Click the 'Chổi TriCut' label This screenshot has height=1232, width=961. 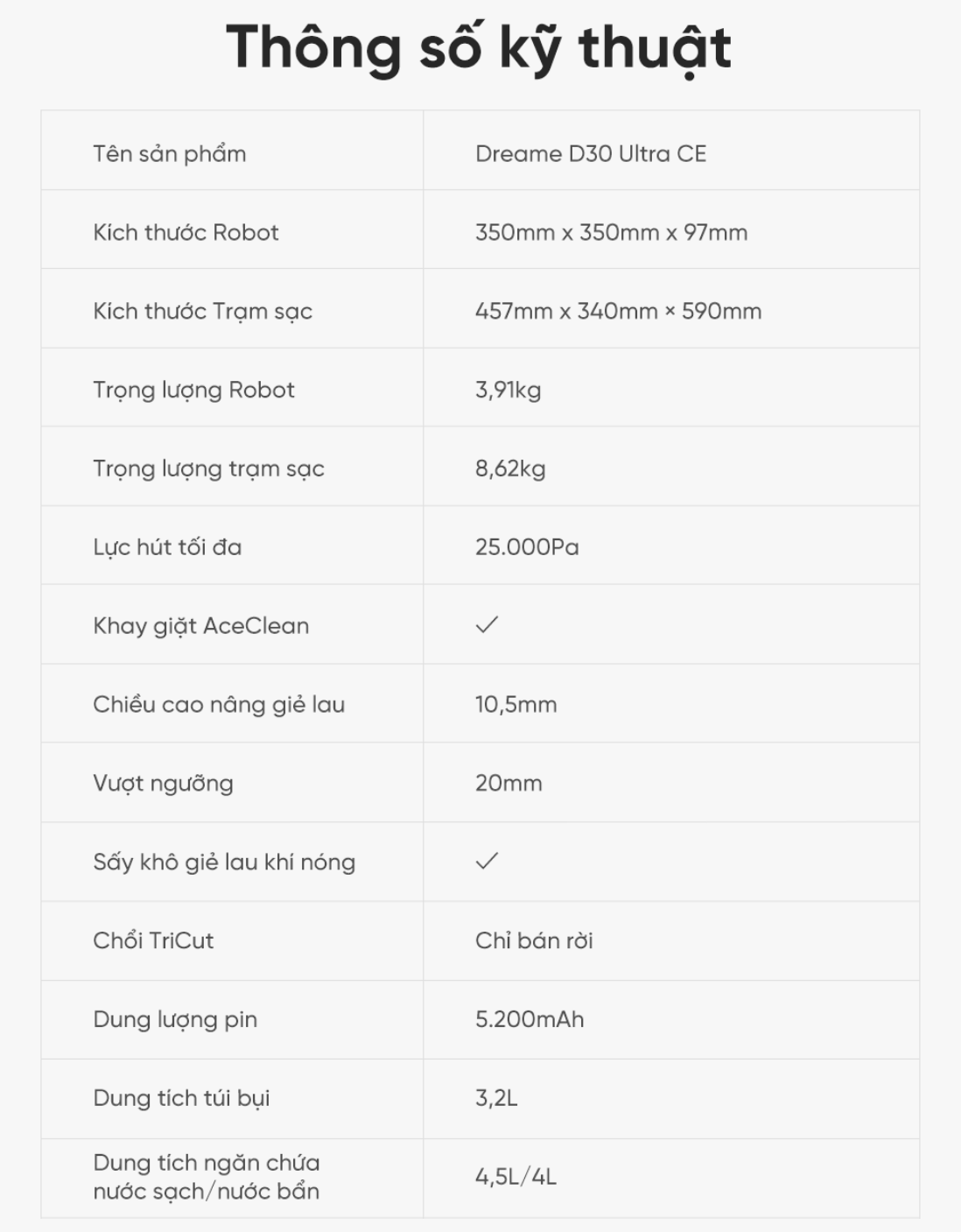[153, 940]
